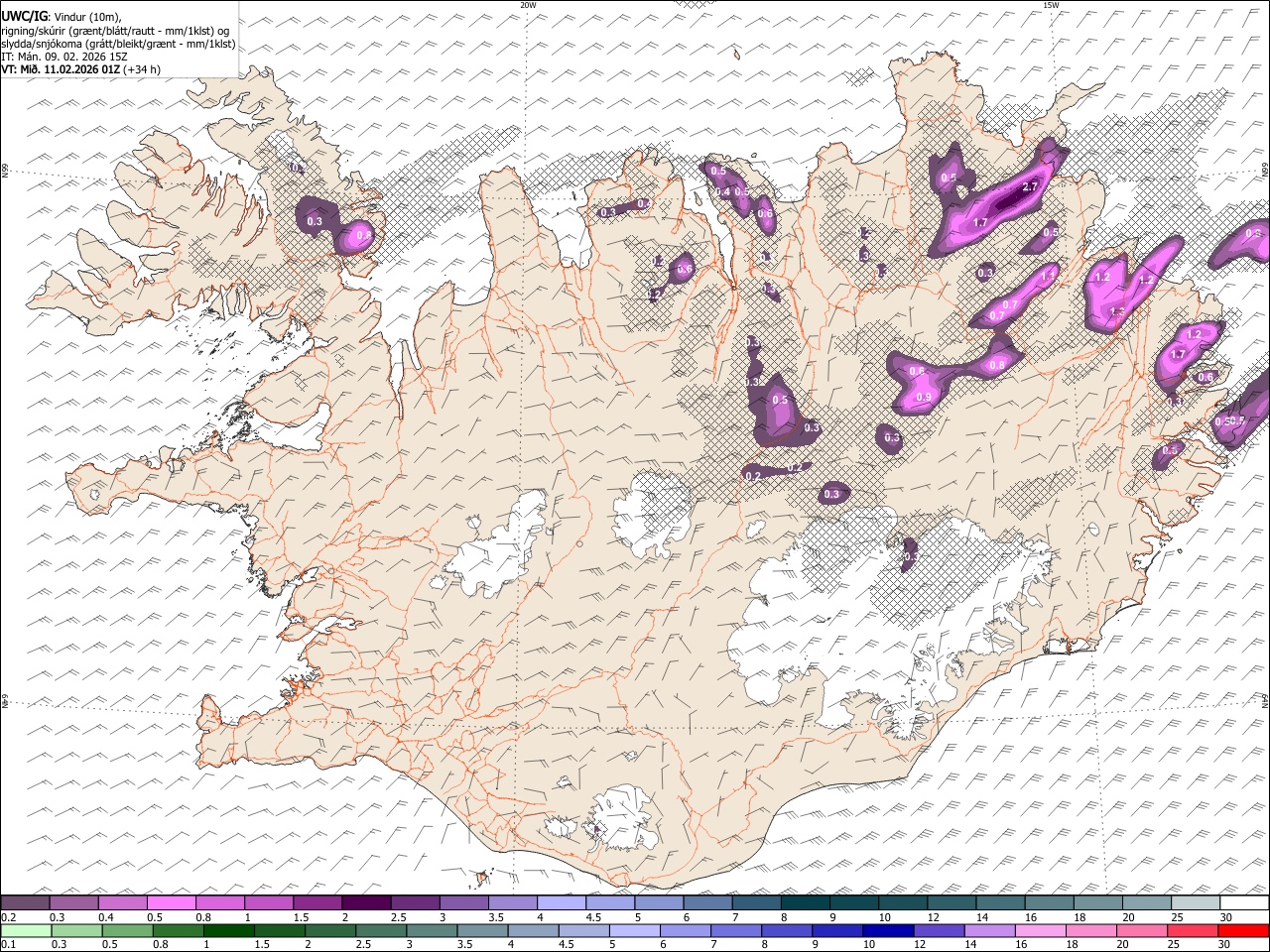
Task: Click the 'UWC/IG: Vindur (10m),' title line
Action: 61,17
